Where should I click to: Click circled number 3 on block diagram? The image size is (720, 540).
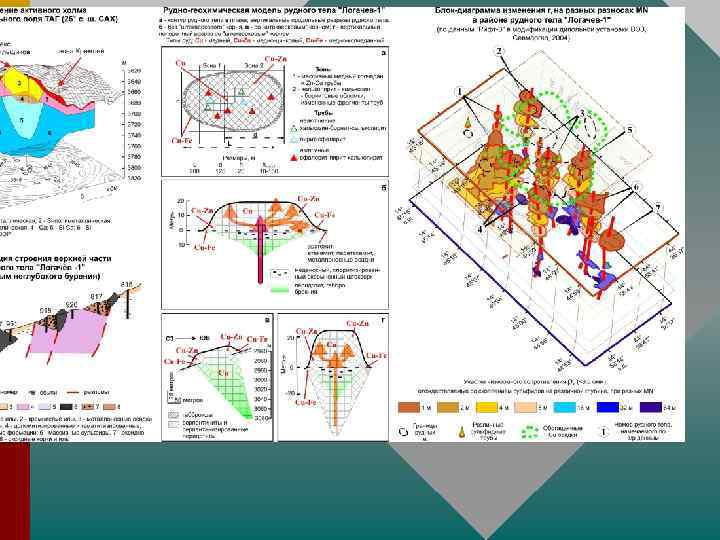pyautogui.click(x=582, y=112)
